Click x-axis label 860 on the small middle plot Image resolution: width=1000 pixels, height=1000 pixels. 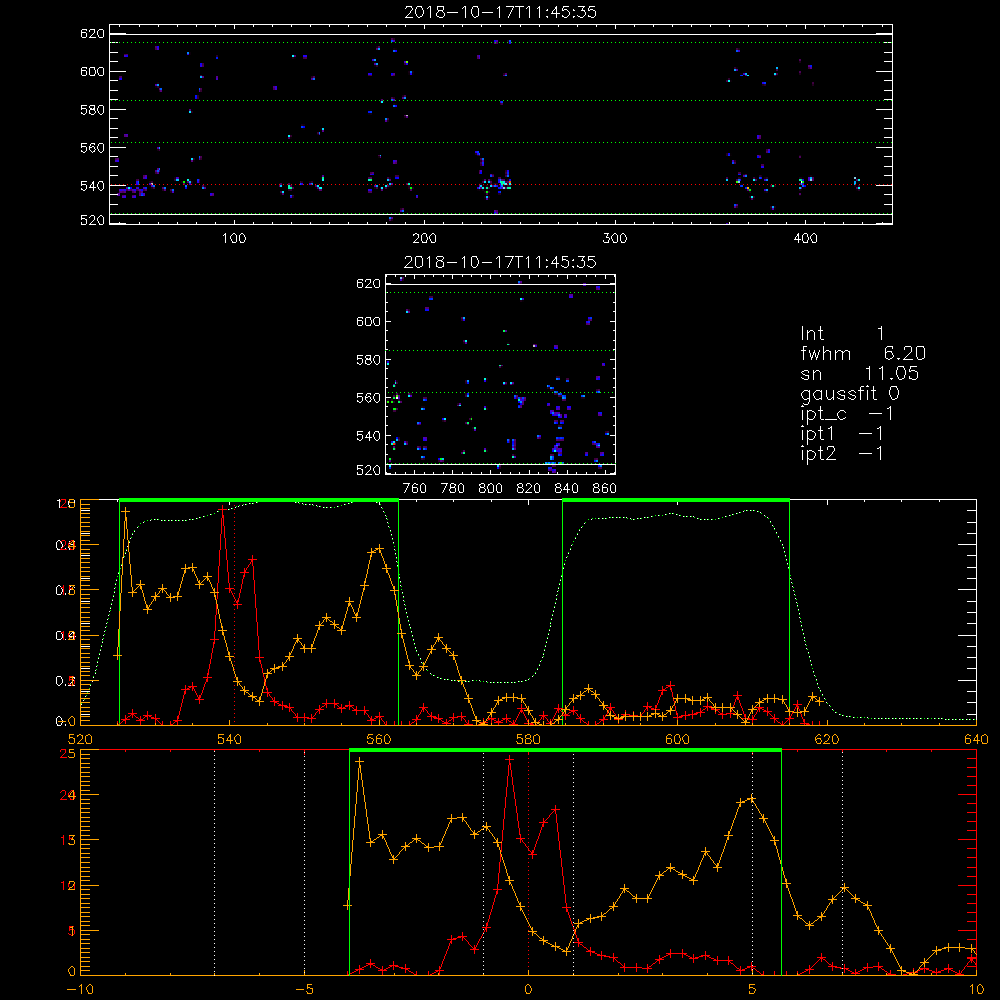pyautogui.click(x=605, y=489)
